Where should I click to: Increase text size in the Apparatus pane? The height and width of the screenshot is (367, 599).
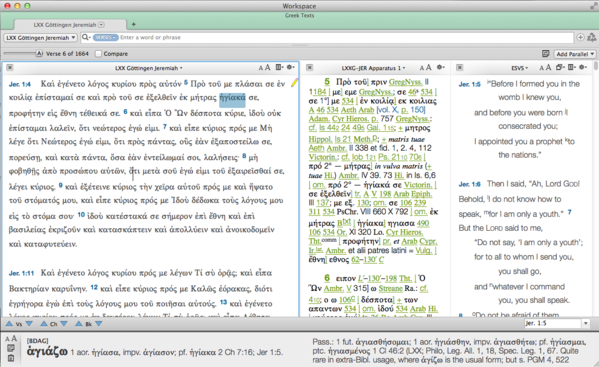click(429, 68)
